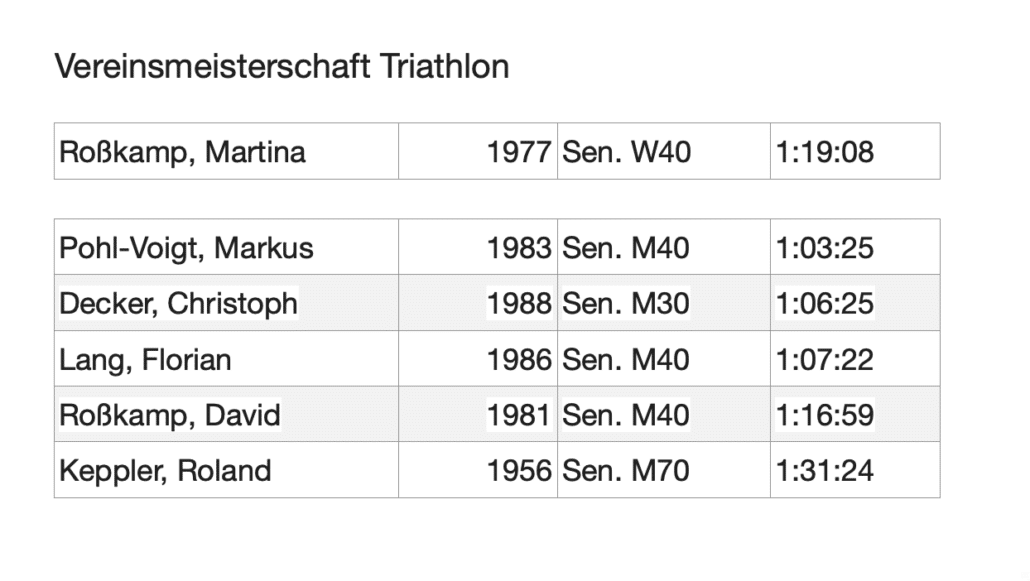Click the Sen. M70 category cell
1030x581 pixels.
click(663, 470)
